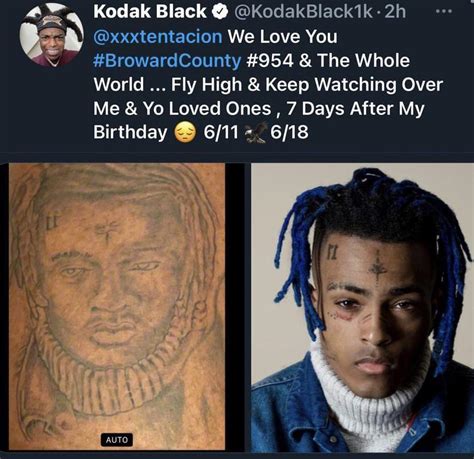This screenshot has height=459, width=474.
Task: Click the 6/18 date text
Action: 289,132
